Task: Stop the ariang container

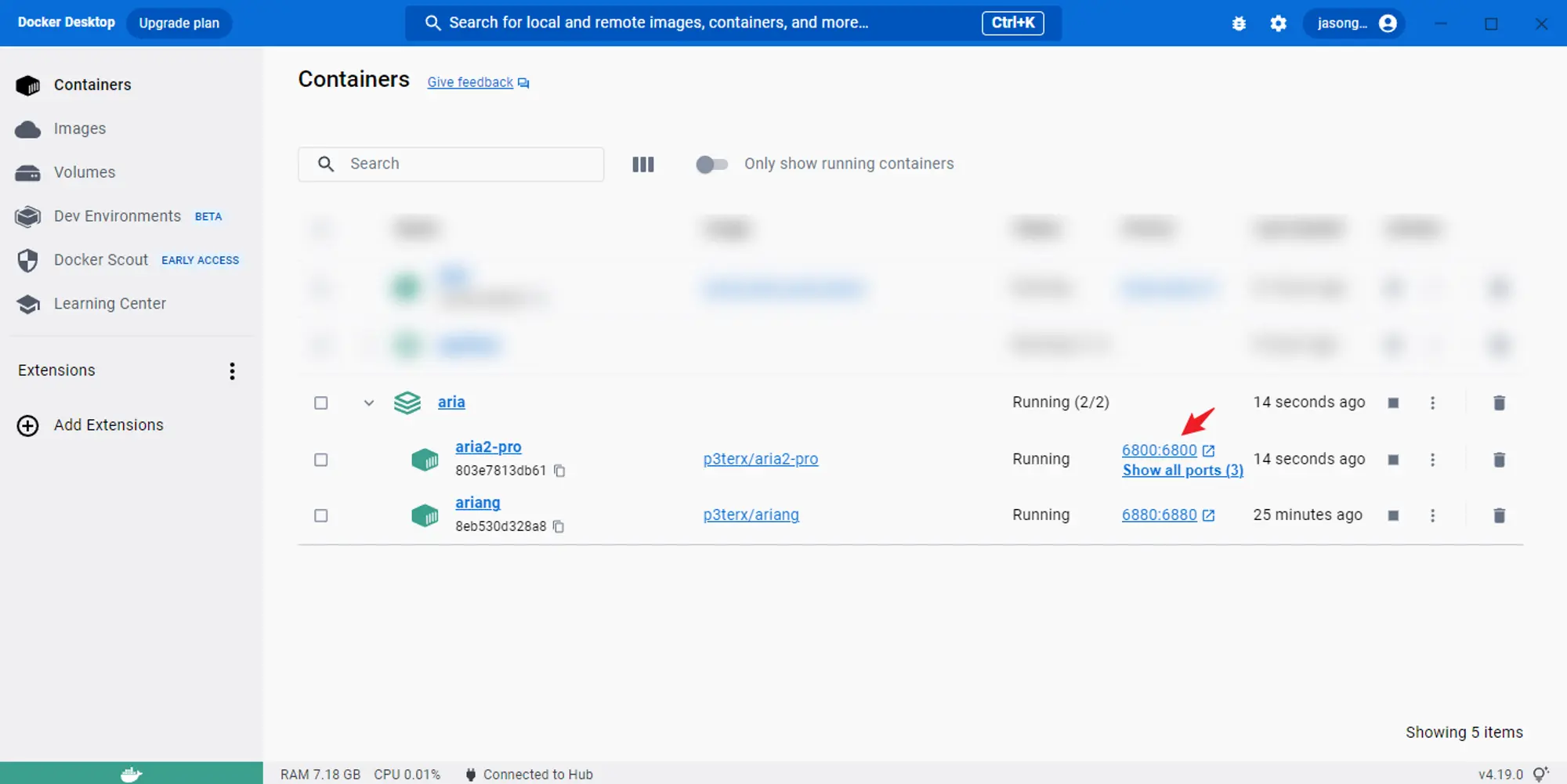Action: (x=1393, y=515)
